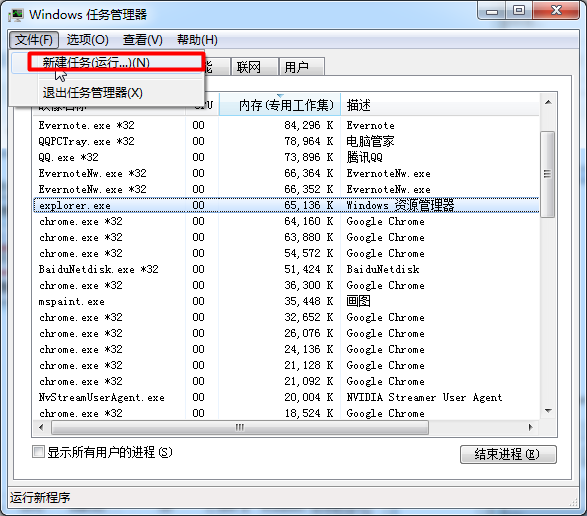Select chrome.exe using 26,076 K
The width and height of the screenshot is (587, 516).
[286, 333]
